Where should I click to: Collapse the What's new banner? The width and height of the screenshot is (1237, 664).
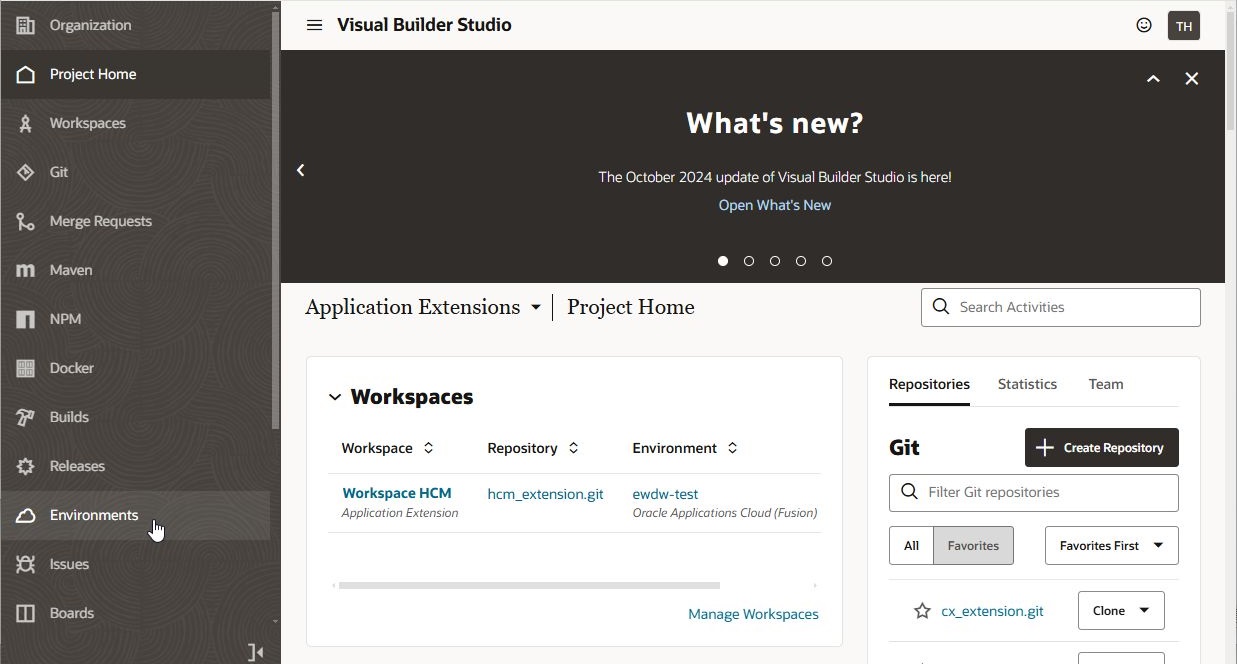coord(1153,79)
